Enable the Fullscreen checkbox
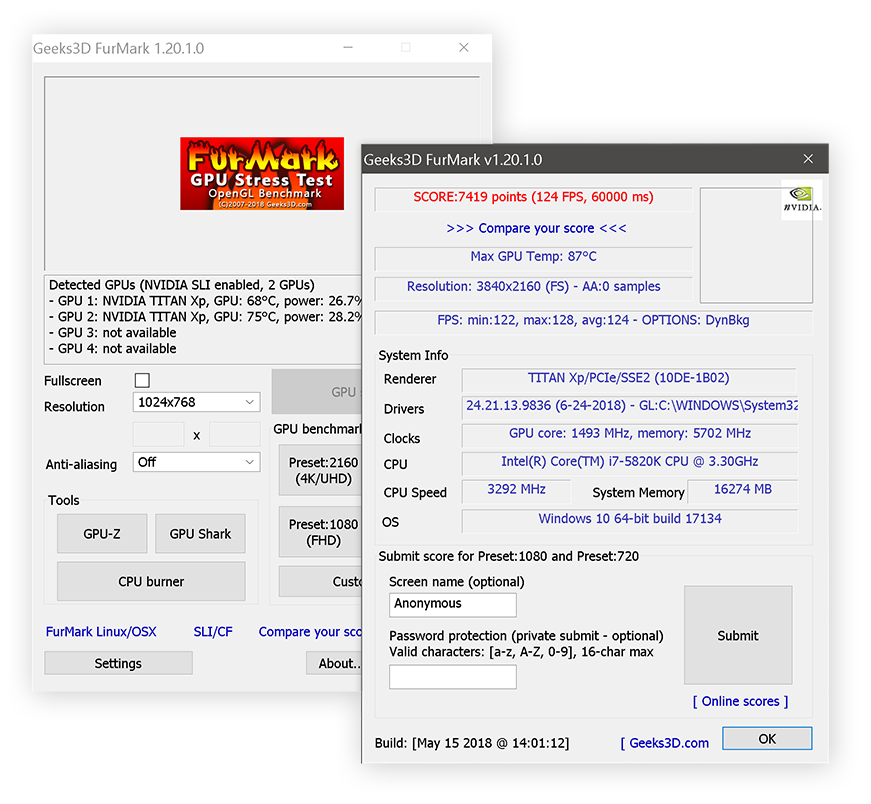The height and width of the screenshot is (804, 871). pyautogui.click(x=142, y=380)
